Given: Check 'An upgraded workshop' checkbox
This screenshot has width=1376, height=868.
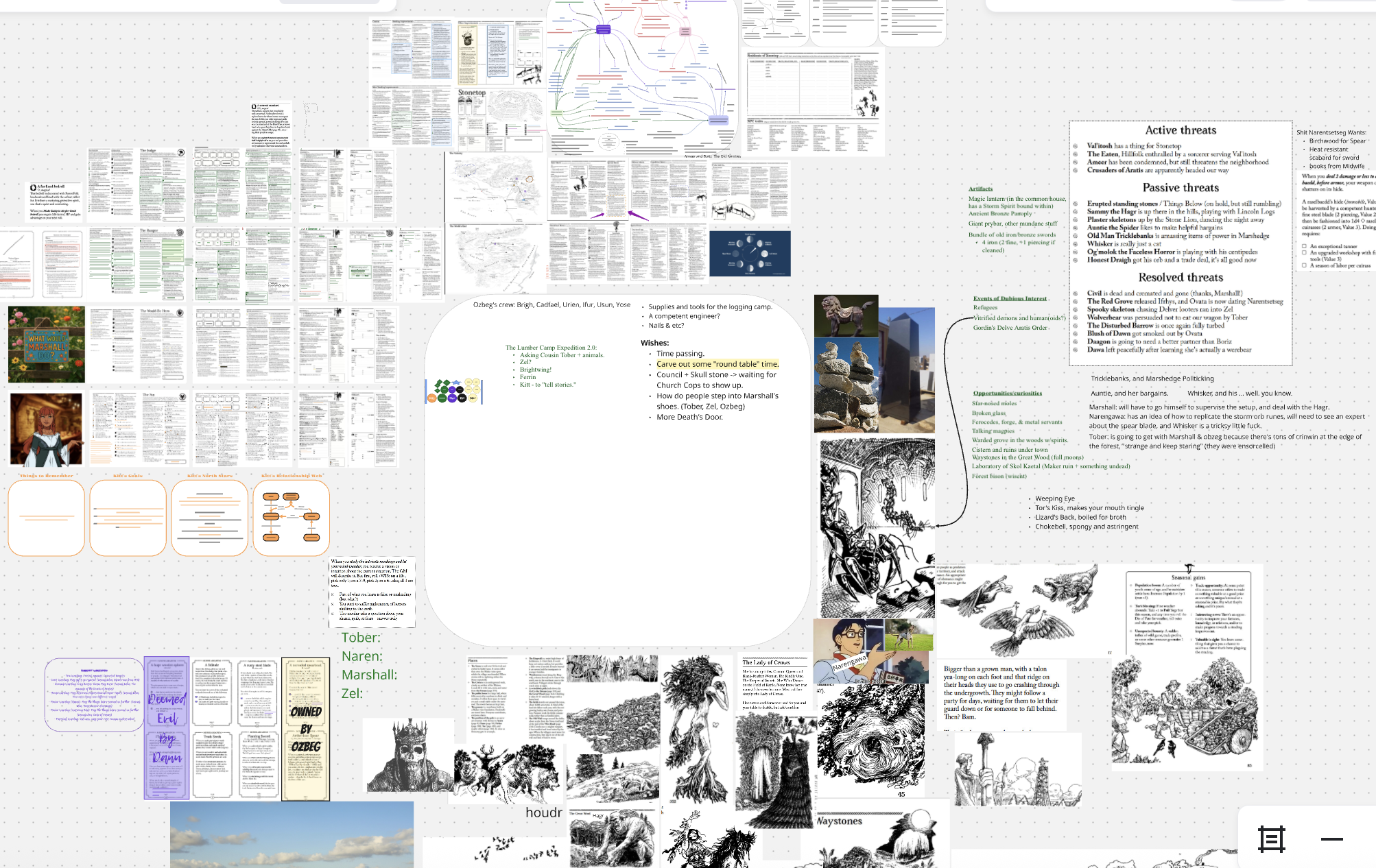Looking at the screenshot, I should tap(1304, 252).
